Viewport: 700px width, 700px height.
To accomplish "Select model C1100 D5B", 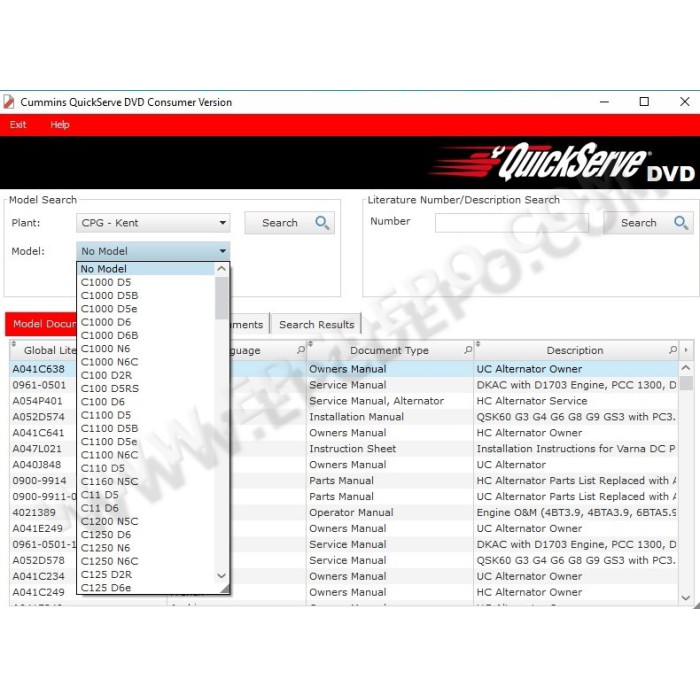I will coord(146,429).
